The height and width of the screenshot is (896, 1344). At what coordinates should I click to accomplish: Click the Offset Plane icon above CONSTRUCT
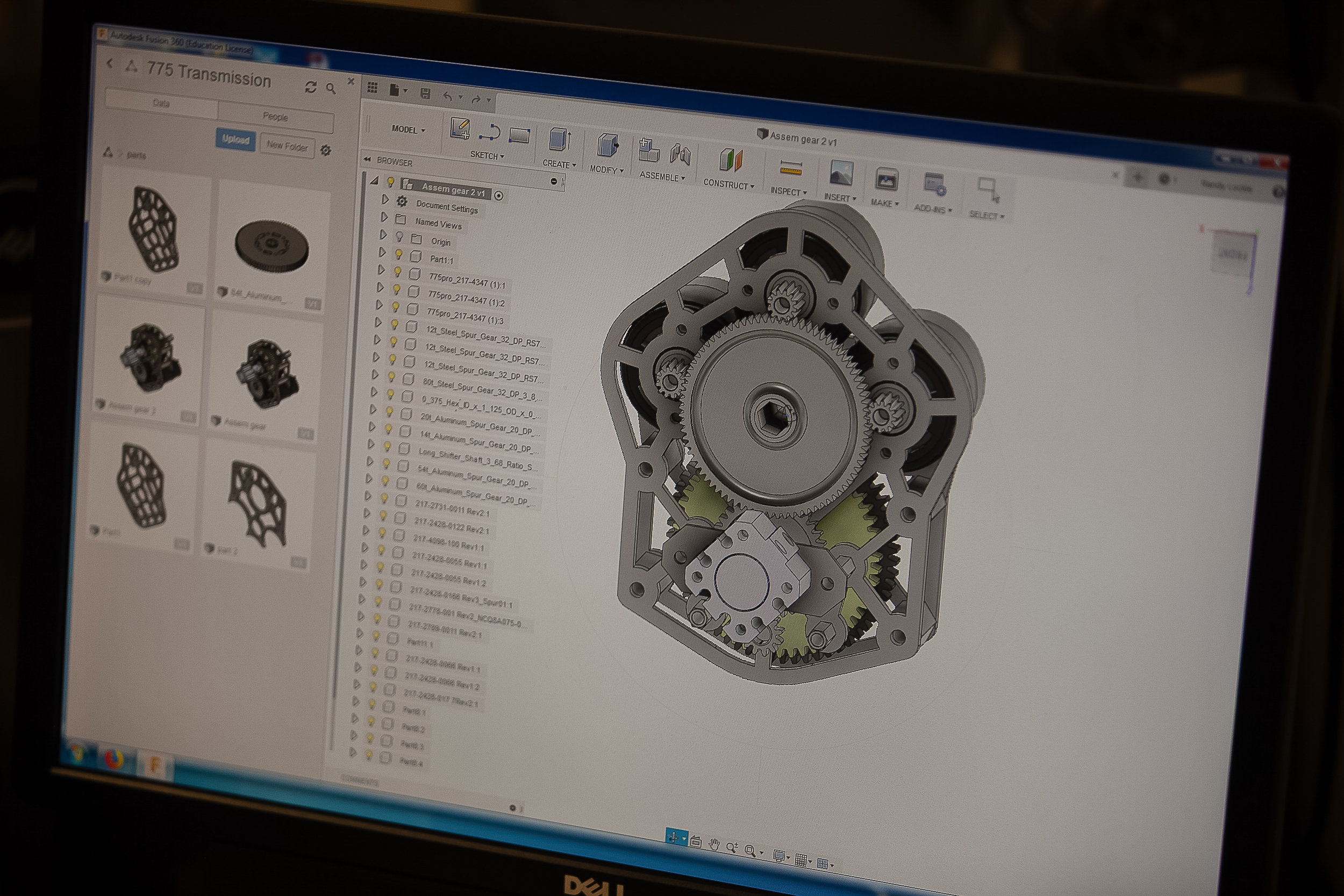click(731, 161)
